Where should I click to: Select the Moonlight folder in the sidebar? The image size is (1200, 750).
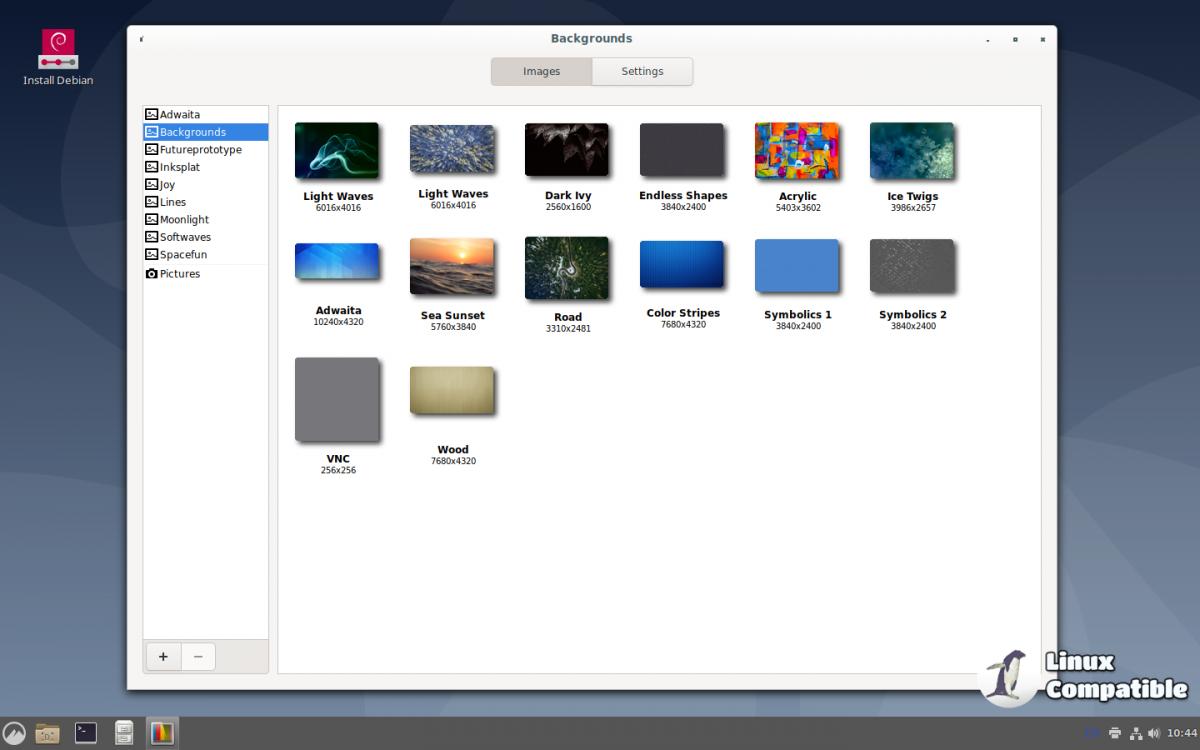[x=184, y=220]
